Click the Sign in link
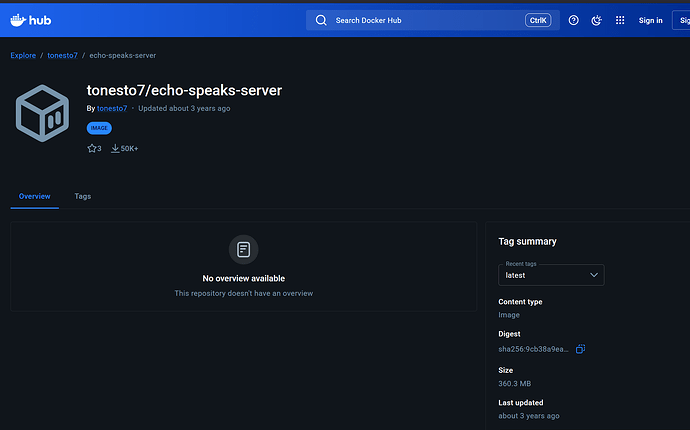The image size is (690, 430). 650,20
